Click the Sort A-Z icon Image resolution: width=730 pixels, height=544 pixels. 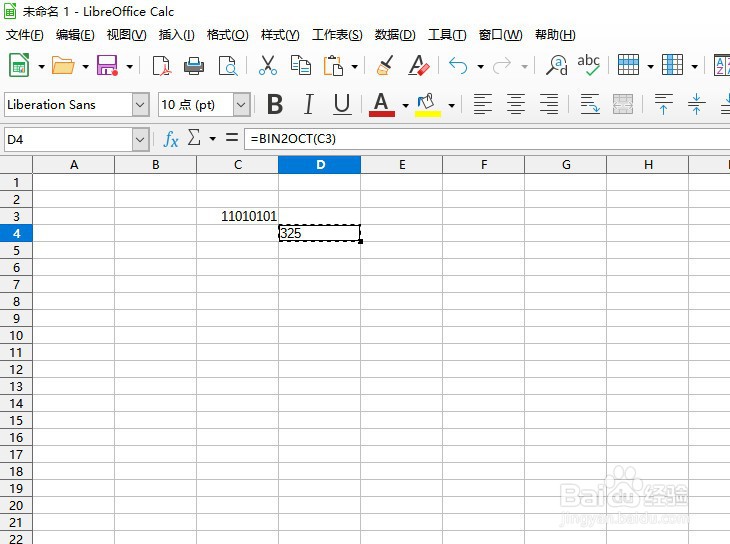click(x=722, y=65)
